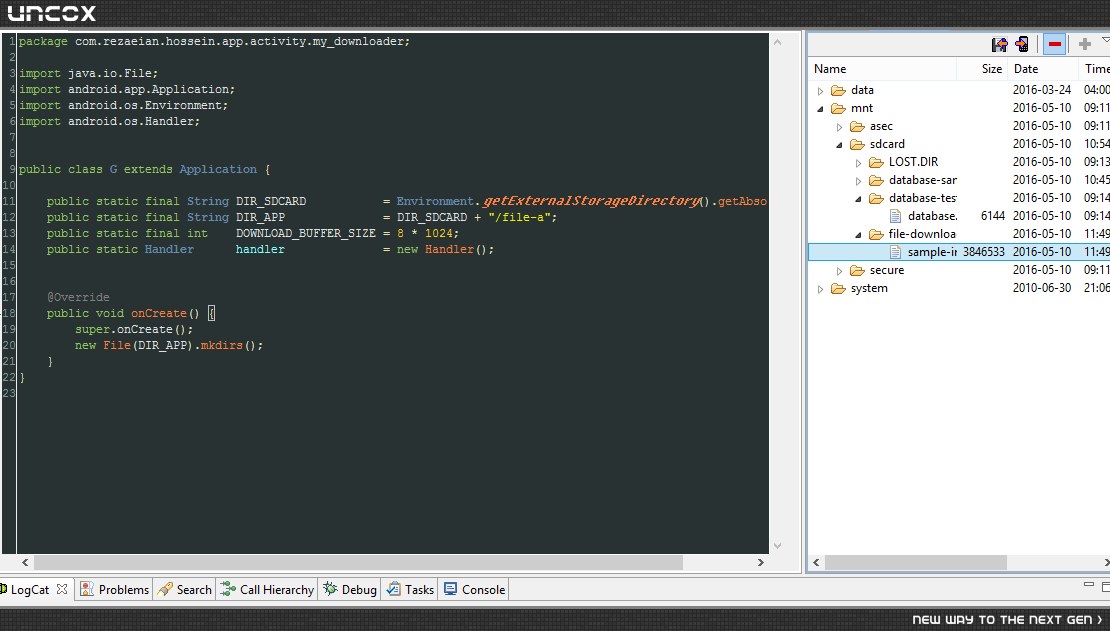Switch to the Tasks tab
Image resolution: width=1110 pixels, height=631 pixels.
pos(410,589)
